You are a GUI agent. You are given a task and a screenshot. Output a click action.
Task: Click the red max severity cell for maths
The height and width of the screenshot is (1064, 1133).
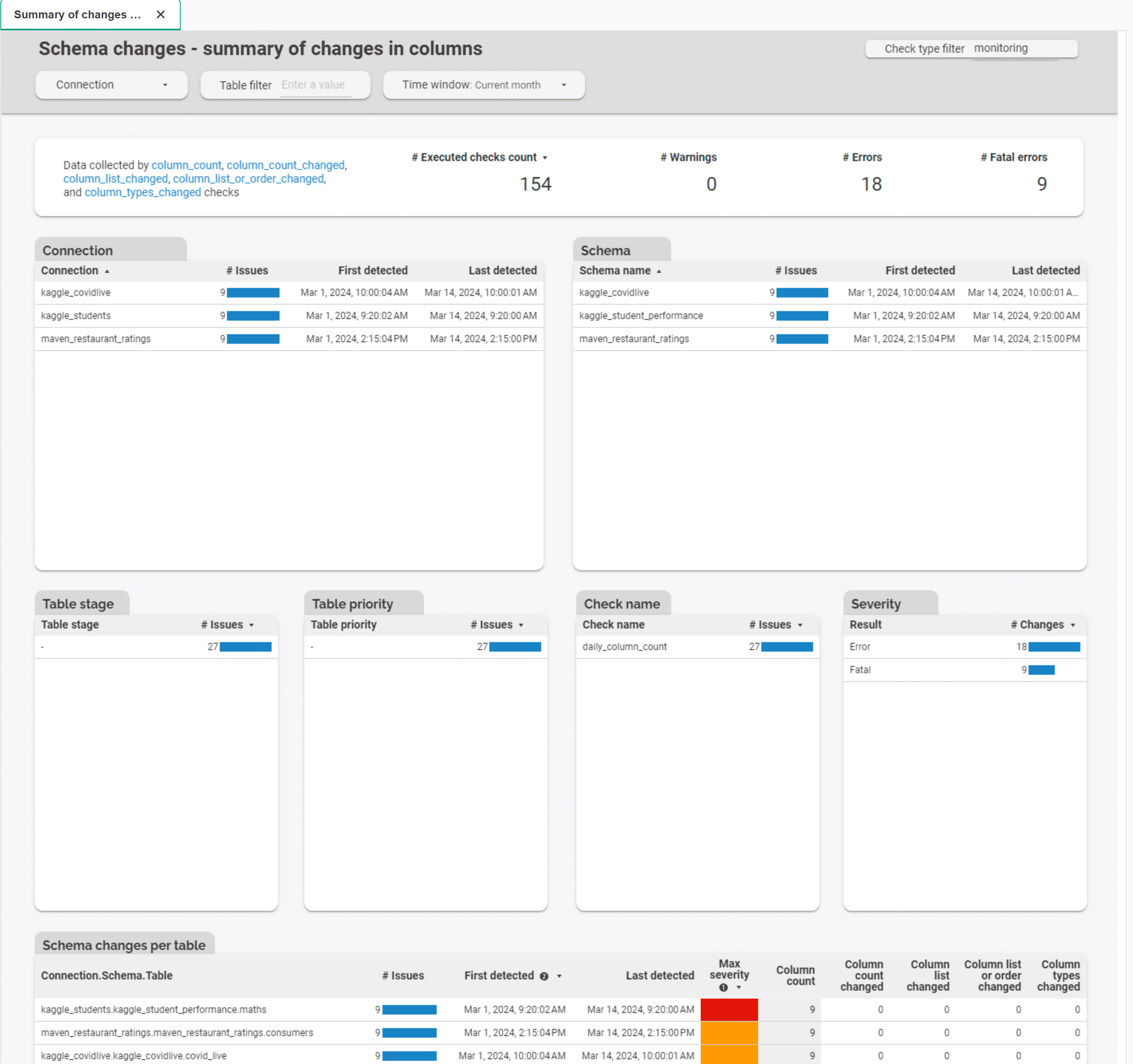(729, 1009)
